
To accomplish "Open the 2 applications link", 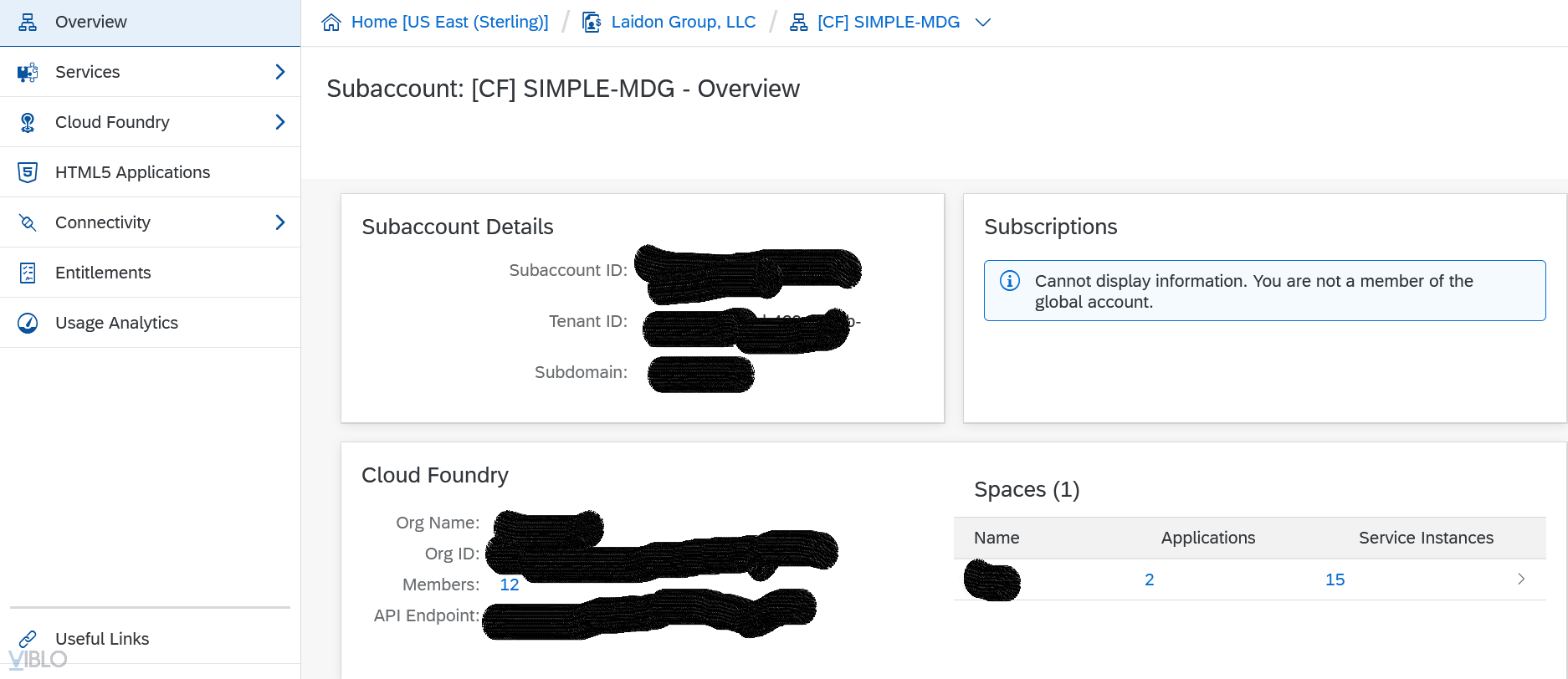I will click(1149, 579).
